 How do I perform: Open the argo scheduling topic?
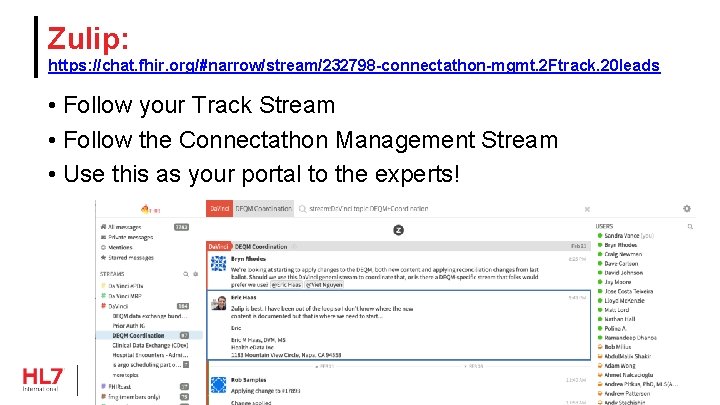point(147,365)
